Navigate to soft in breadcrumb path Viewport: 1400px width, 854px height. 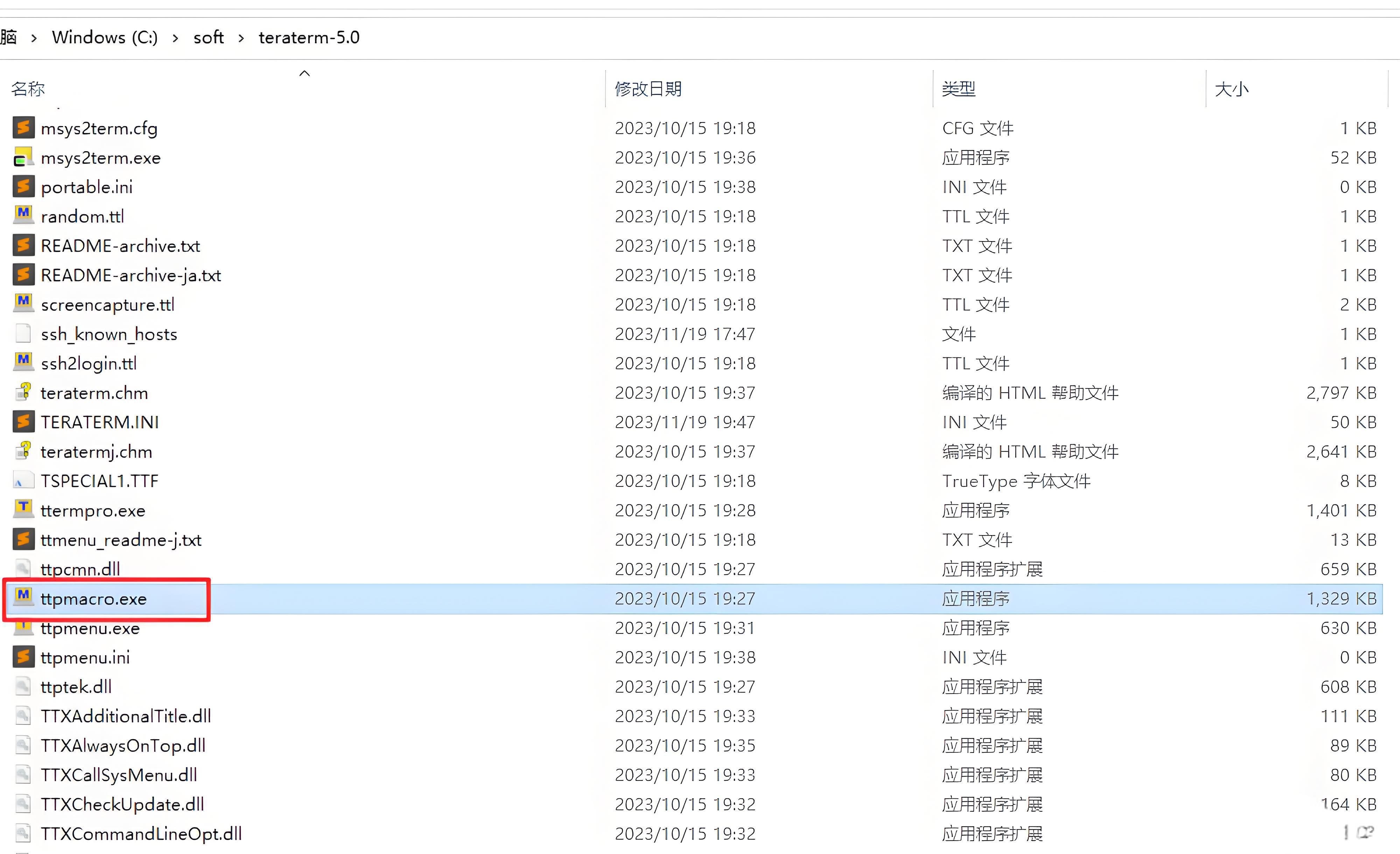pos(209,37)
